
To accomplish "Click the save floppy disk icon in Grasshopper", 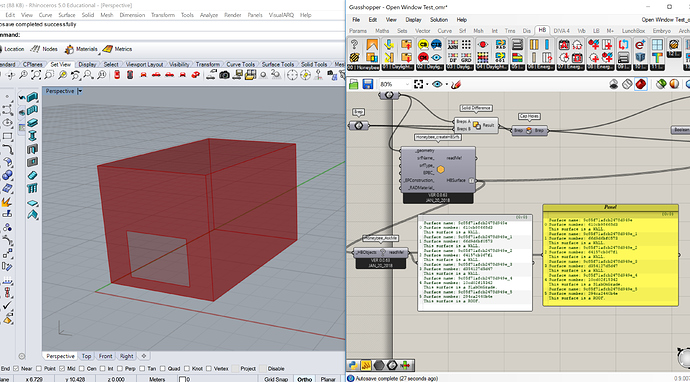I will coord(368,84).
